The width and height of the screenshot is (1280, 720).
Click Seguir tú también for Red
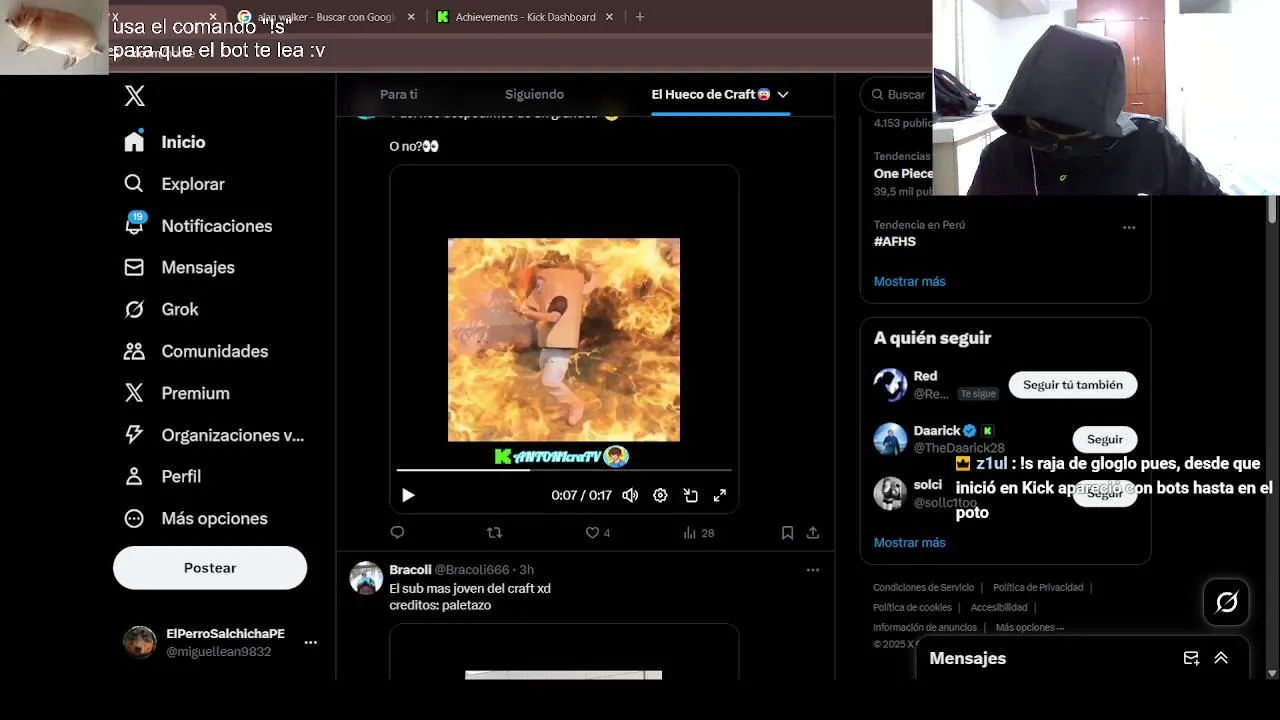click(x=1073, y=384)
